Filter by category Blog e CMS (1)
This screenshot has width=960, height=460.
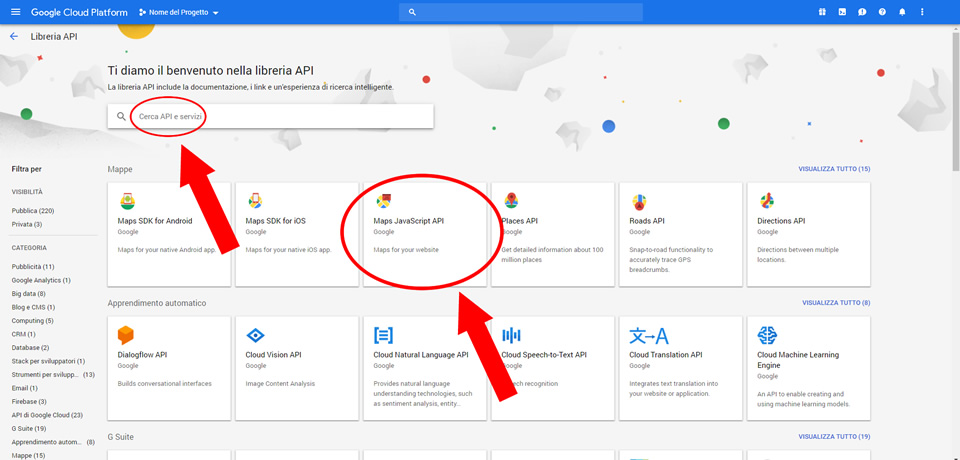pyautogui.click(x=33, y=307)
